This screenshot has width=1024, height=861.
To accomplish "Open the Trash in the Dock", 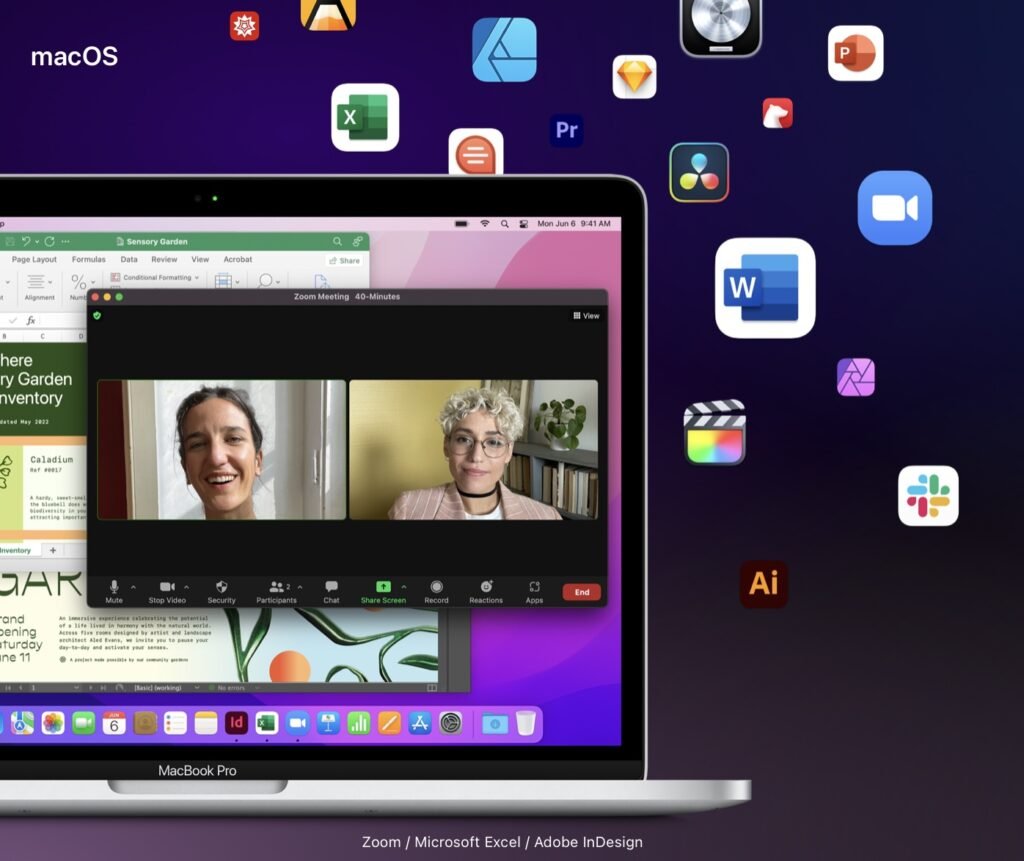I will (x=526, y=723).
